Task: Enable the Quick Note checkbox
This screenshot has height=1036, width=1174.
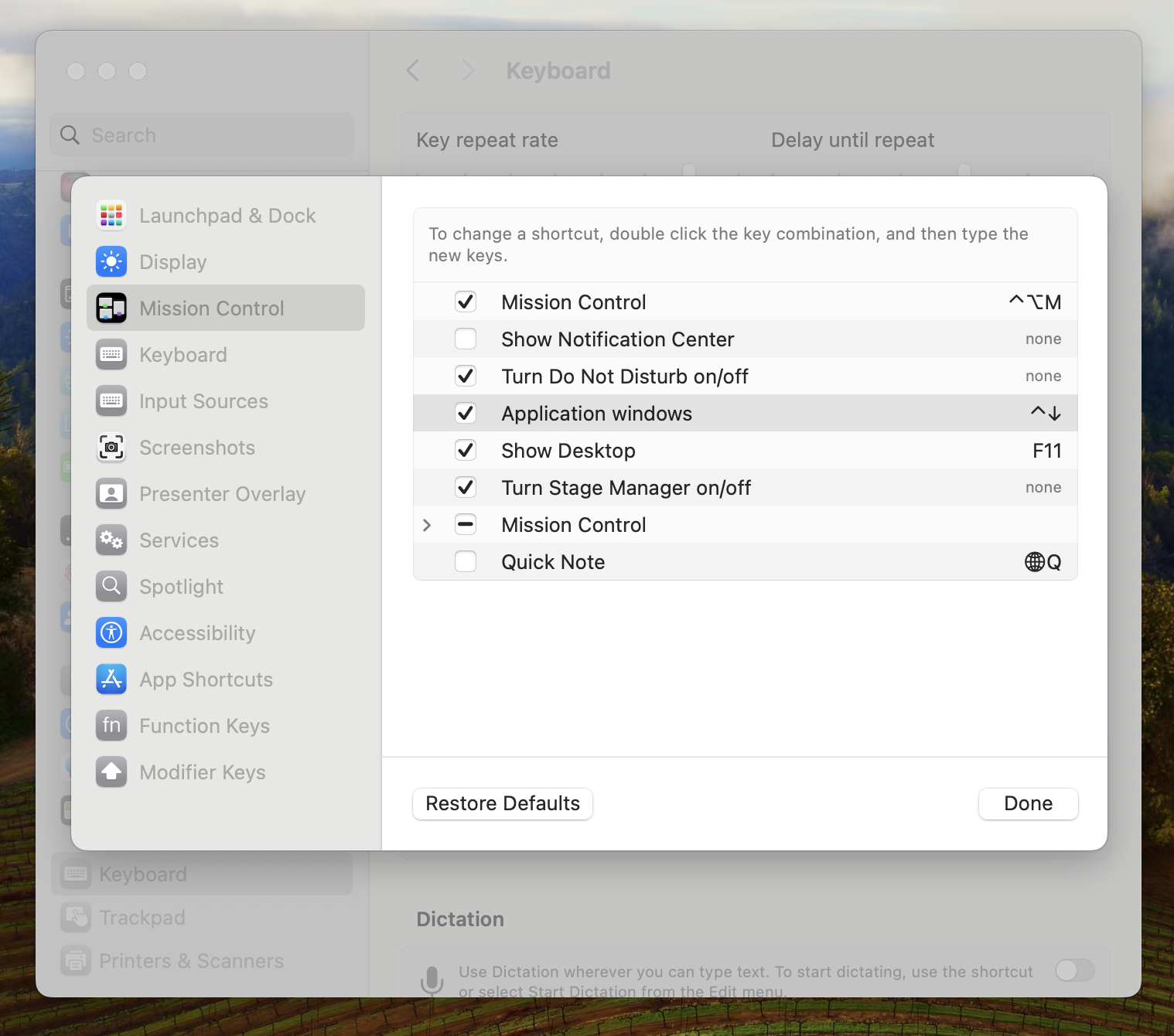Action: [x=466, y=561]
